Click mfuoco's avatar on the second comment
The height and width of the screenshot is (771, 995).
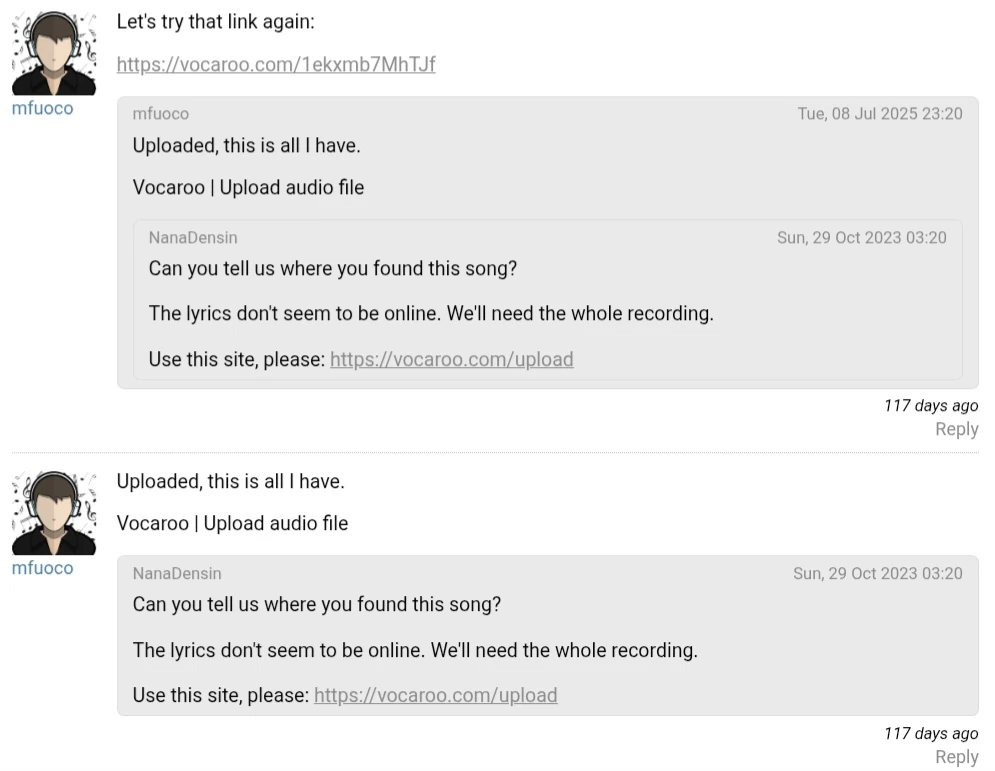coord(54,512)
